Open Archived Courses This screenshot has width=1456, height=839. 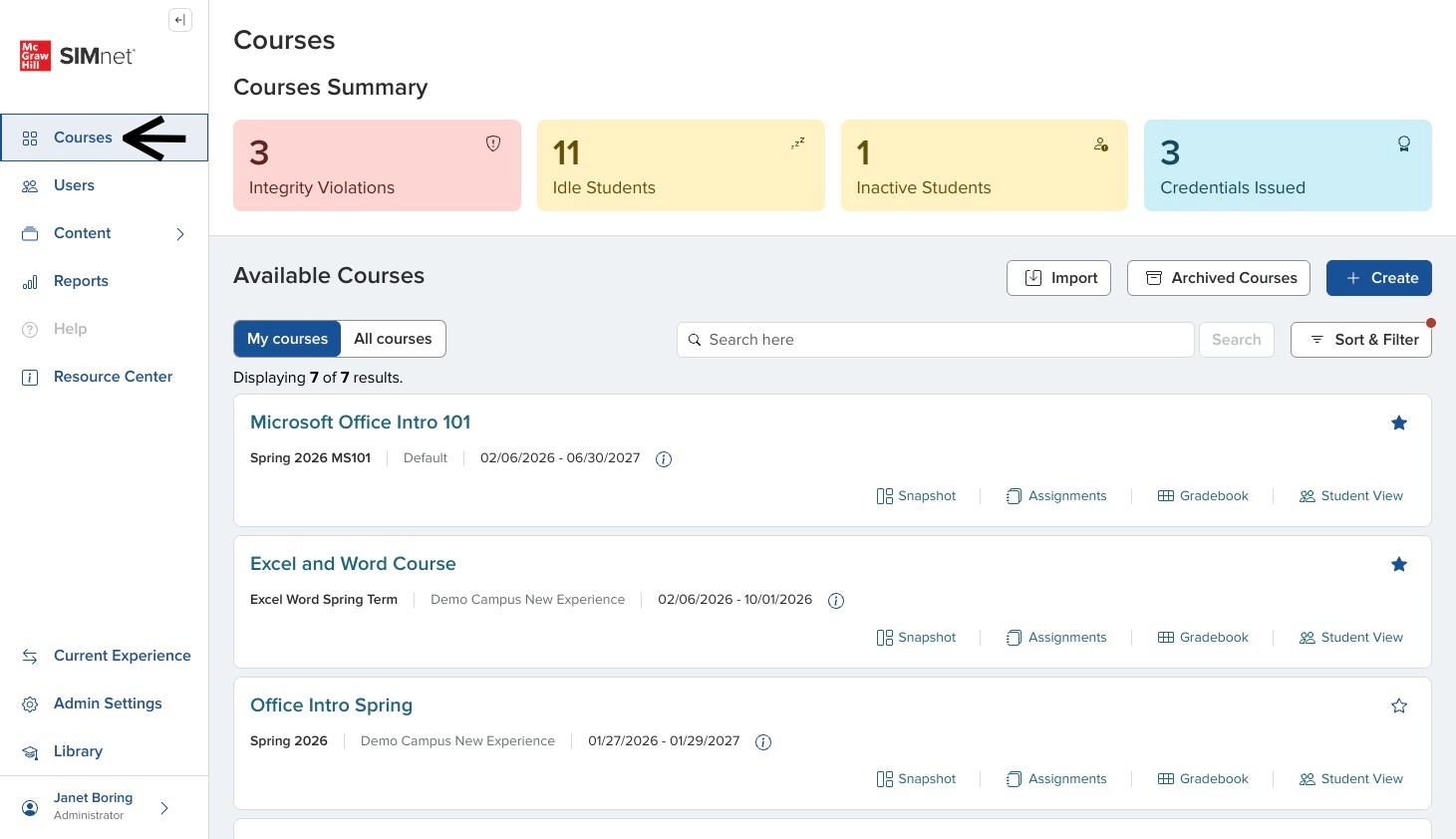pyautogui.click(x=1221, y=278)
